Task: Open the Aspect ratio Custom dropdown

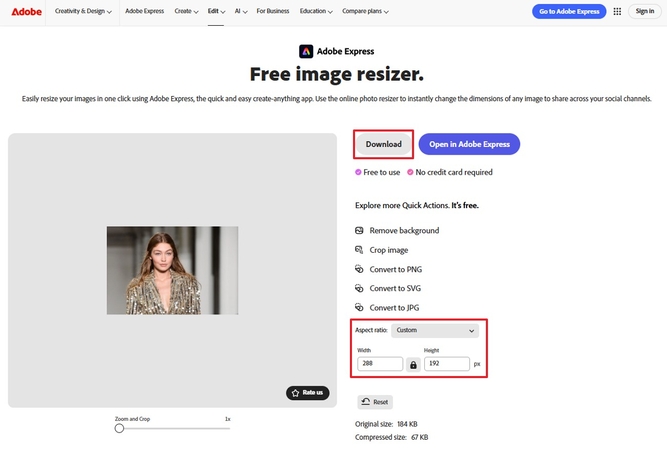Action: point(435,330)
